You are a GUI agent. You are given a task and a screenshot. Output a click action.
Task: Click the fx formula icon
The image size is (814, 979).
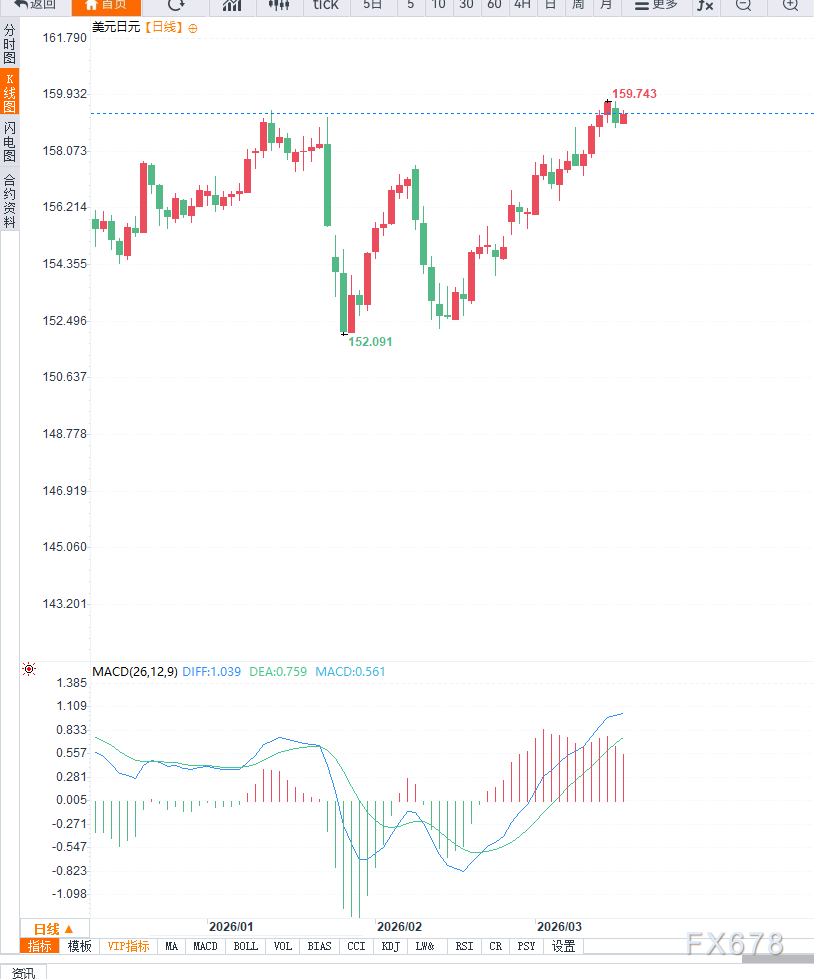click(705, 5)
